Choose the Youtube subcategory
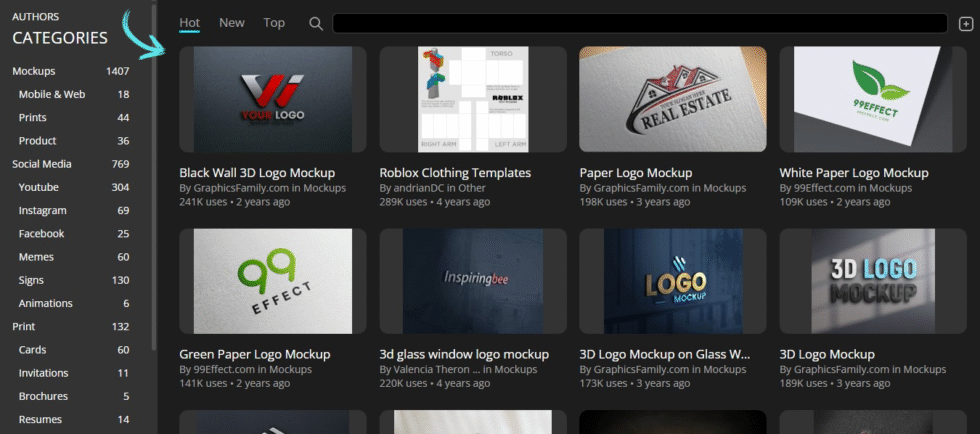The image size is (980, 434). click(39, 187)
